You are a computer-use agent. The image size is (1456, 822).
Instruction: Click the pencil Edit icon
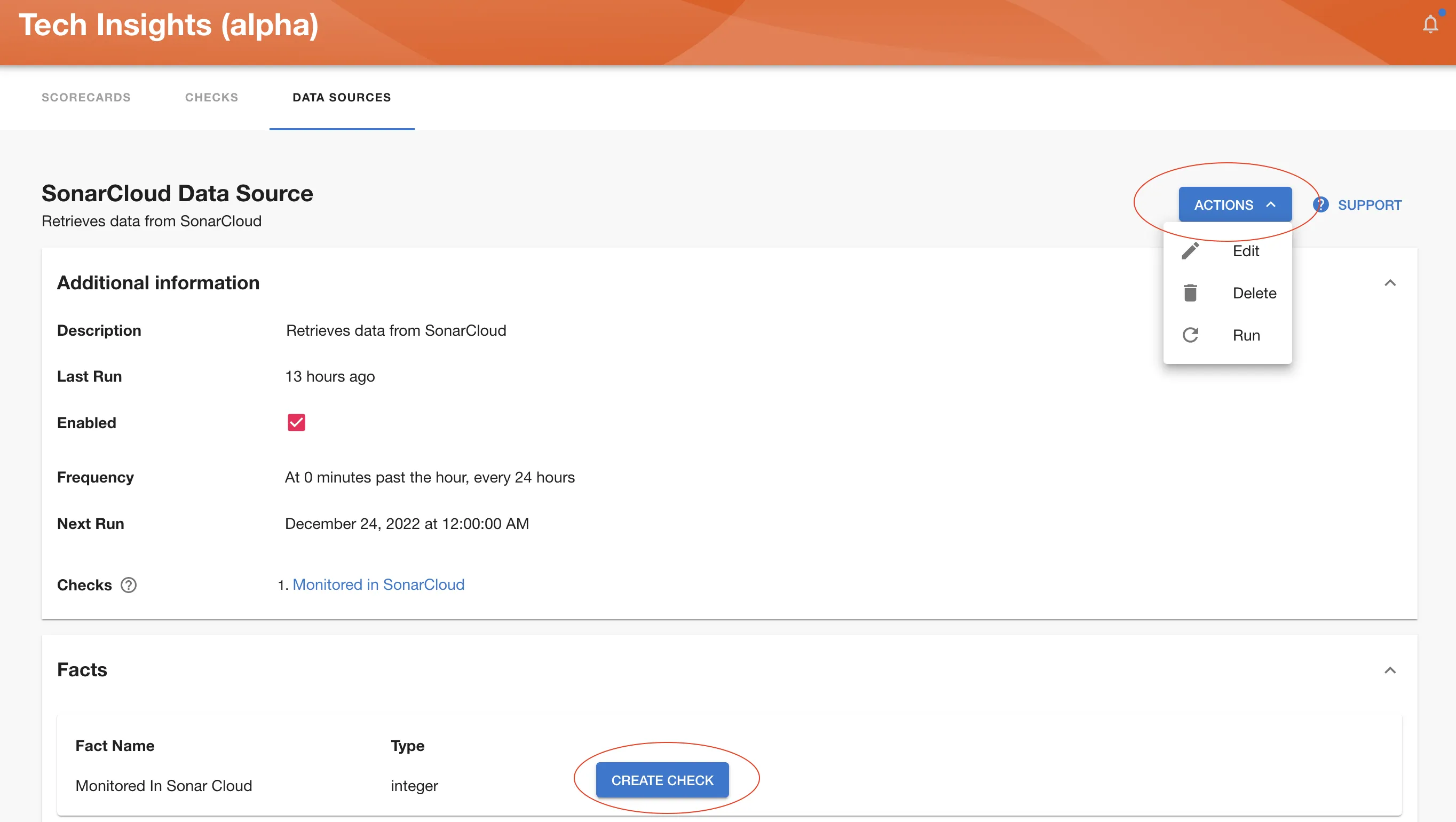pyautogui.click(x=1190, y=251)
